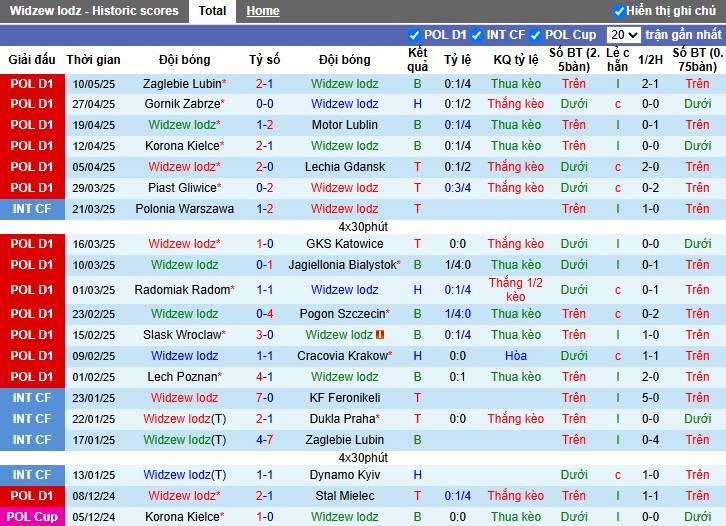Uncheck the POL D1 filter checkbox
Screen dimensions: 726x526
(x=414, y=35)
